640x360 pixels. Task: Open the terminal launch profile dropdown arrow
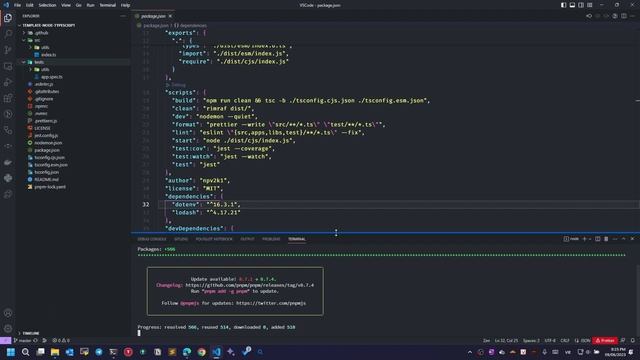click(x=590, y=239)
